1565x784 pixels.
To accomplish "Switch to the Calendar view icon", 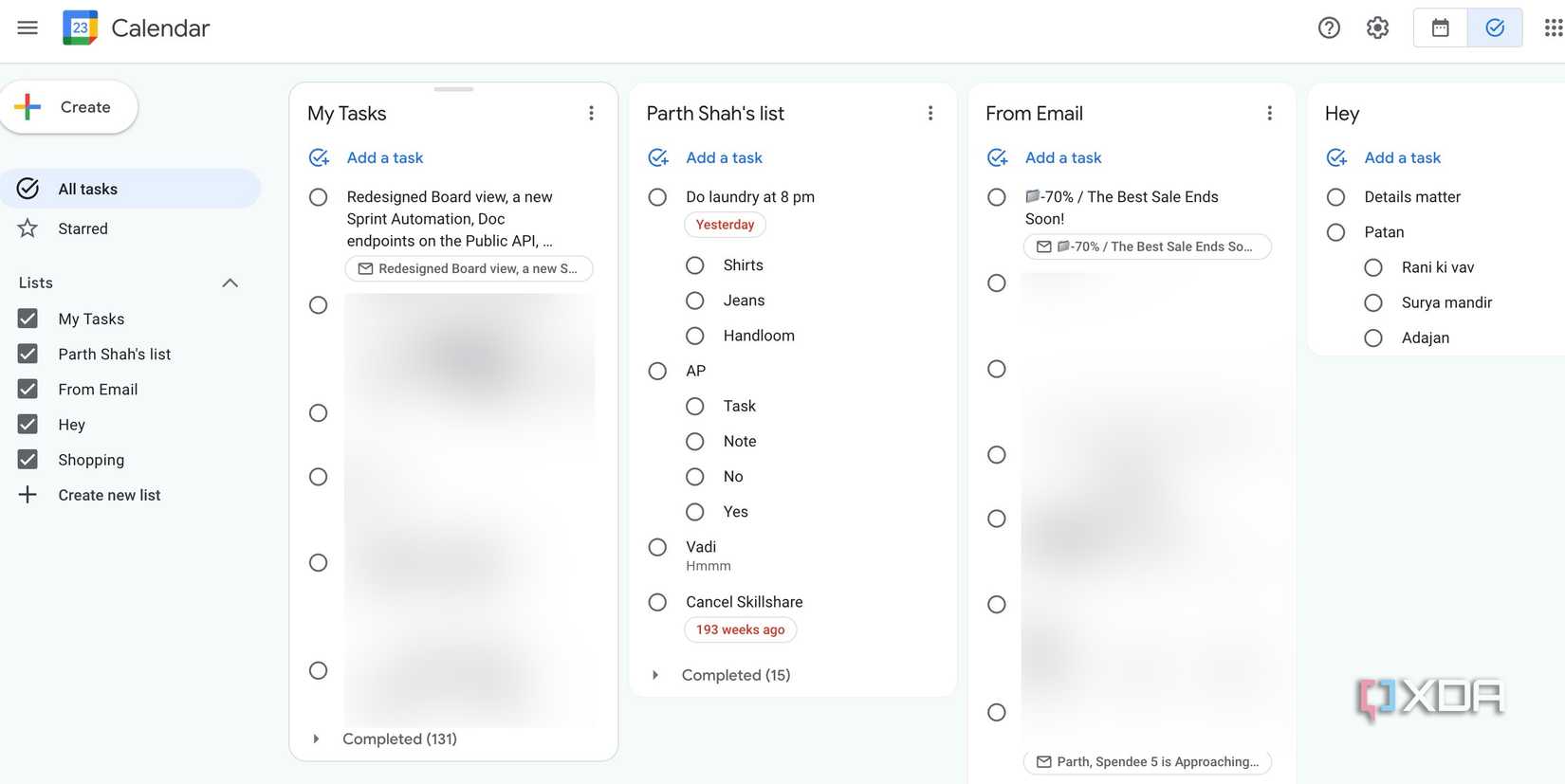I will (x=1440, y=27).
